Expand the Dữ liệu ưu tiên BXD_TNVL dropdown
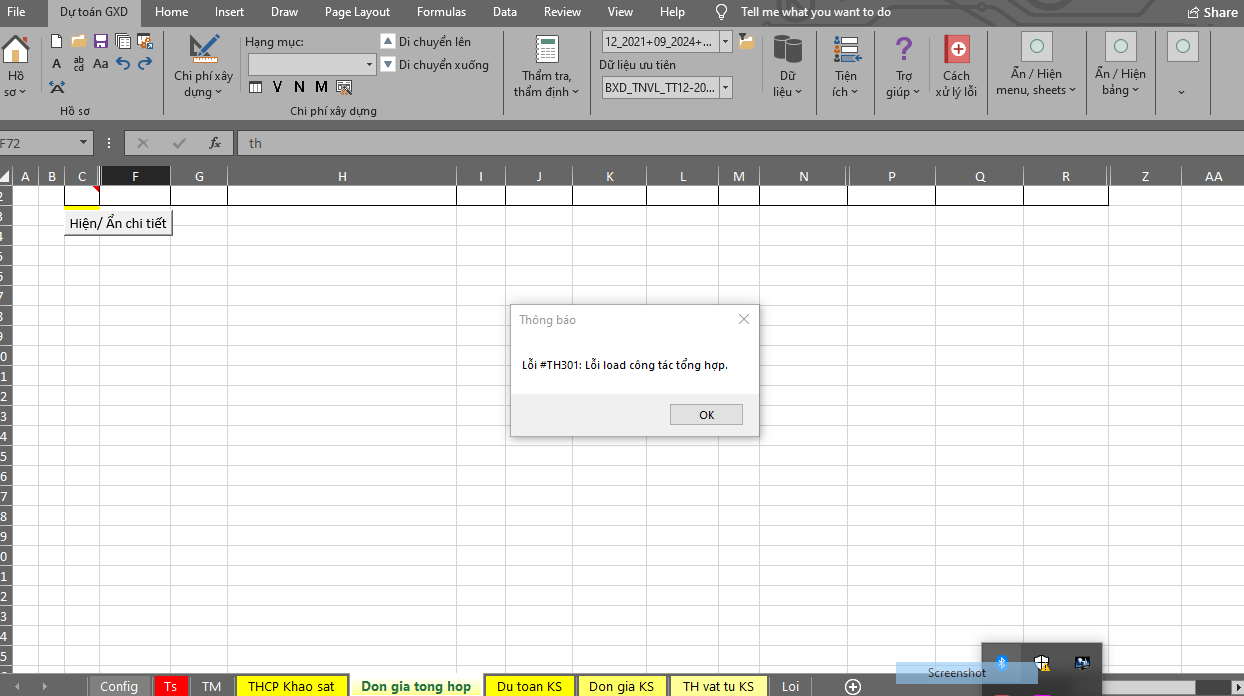Screen dimensions: 1244x696 point(725,88)
